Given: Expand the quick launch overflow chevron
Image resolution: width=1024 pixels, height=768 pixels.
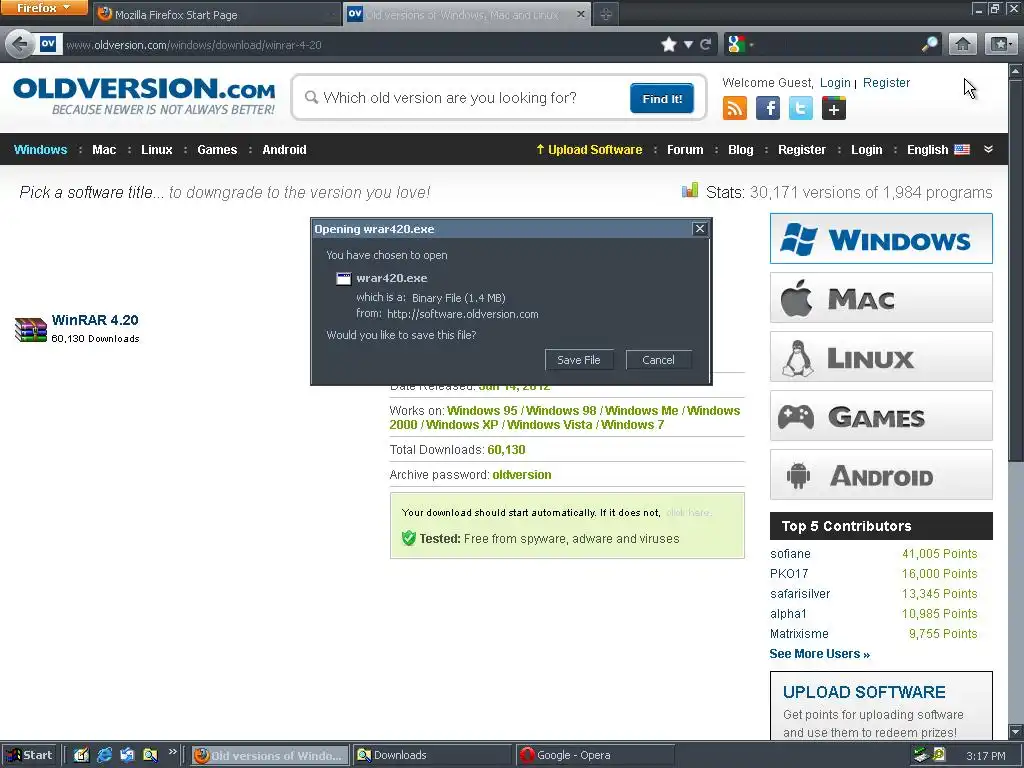Looking at the screenshot, I should pyautogui.click(x=172, y=752).
